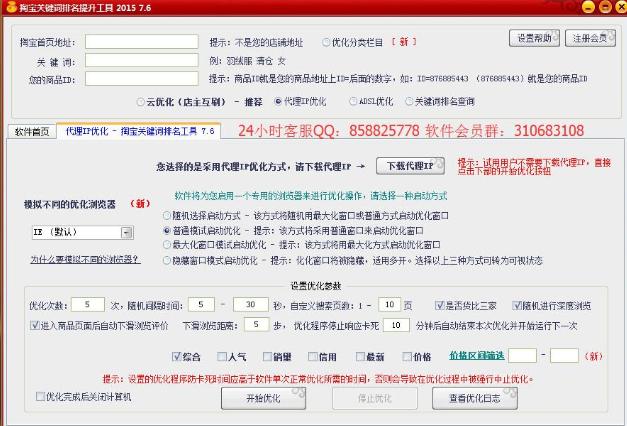Open 为什么要模拟不同的浏览器 link
This screenshot has height=426, width=627.
click(85, 259)
